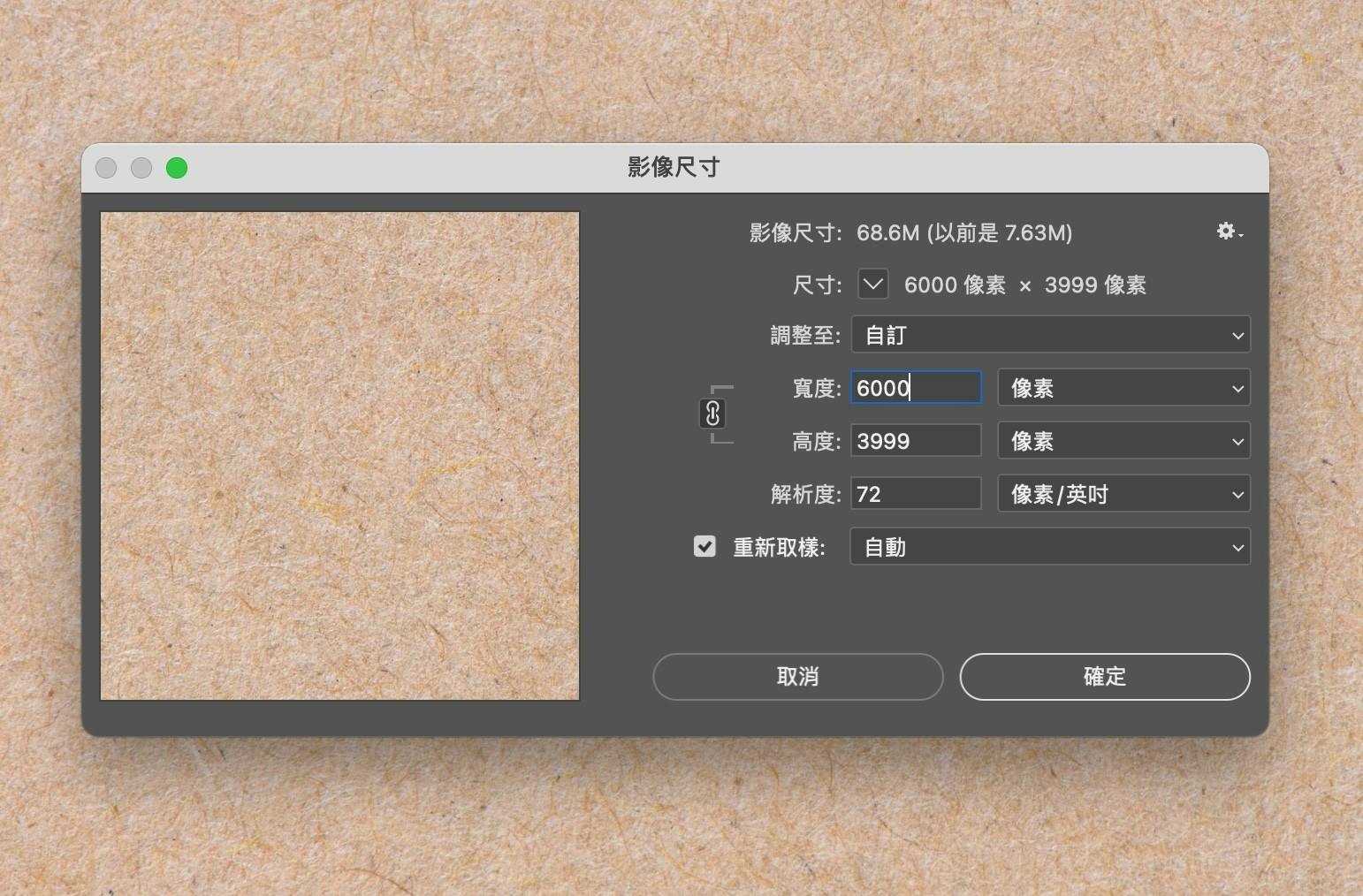1363x896 pixels.
Task: Click the 取消 button
Action: tap(797, 677)
